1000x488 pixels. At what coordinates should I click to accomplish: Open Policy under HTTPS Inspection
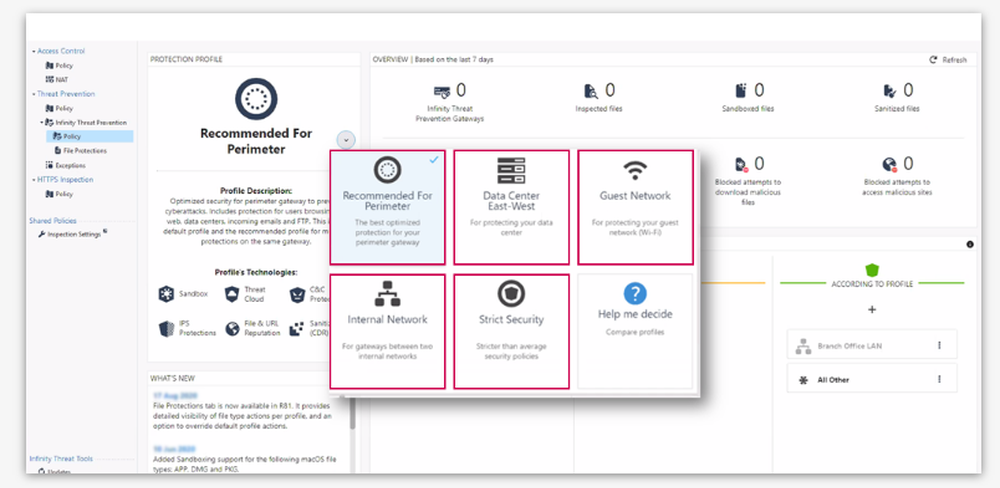59,194
